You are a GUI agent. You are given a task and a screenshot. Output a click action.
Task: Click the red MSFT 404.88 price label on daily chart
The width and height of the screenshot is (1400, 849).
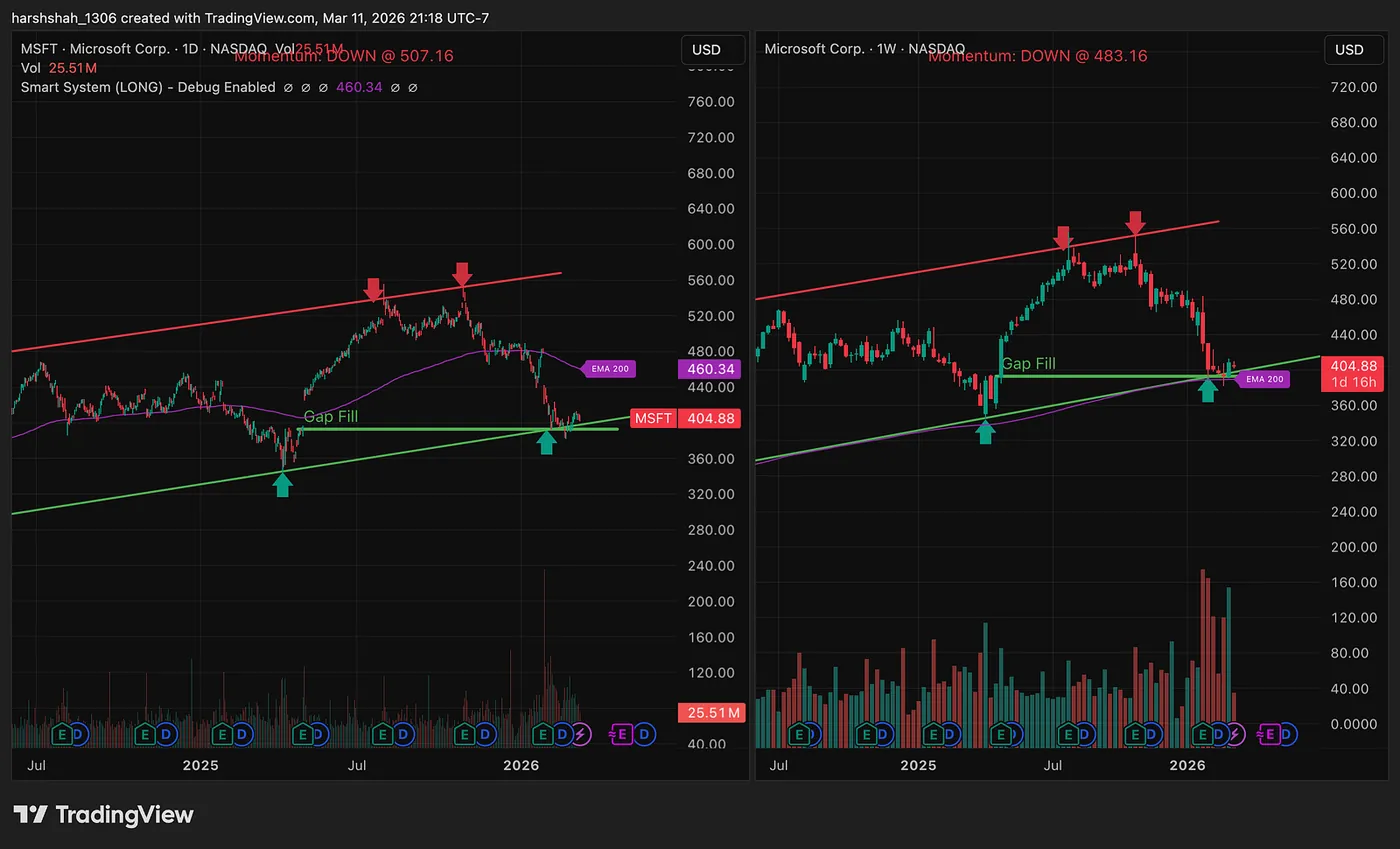686,418
